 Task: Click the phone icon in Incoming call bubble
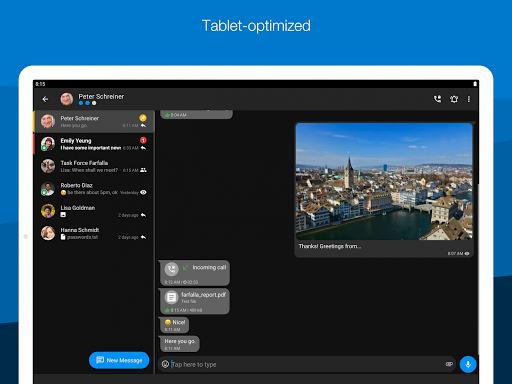(172, 269)
